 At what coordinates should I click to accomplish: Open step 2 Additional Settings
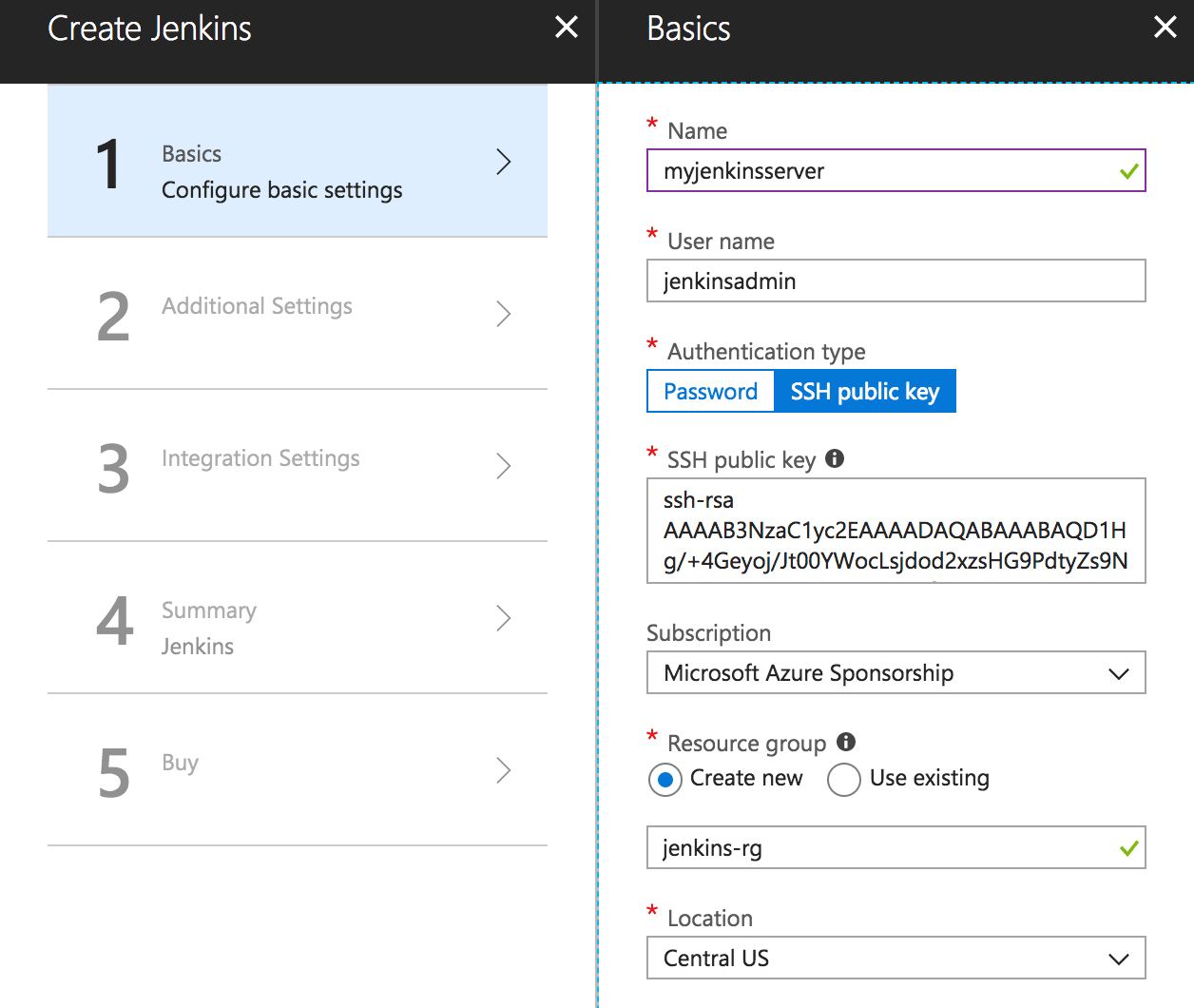pos(298,313)
